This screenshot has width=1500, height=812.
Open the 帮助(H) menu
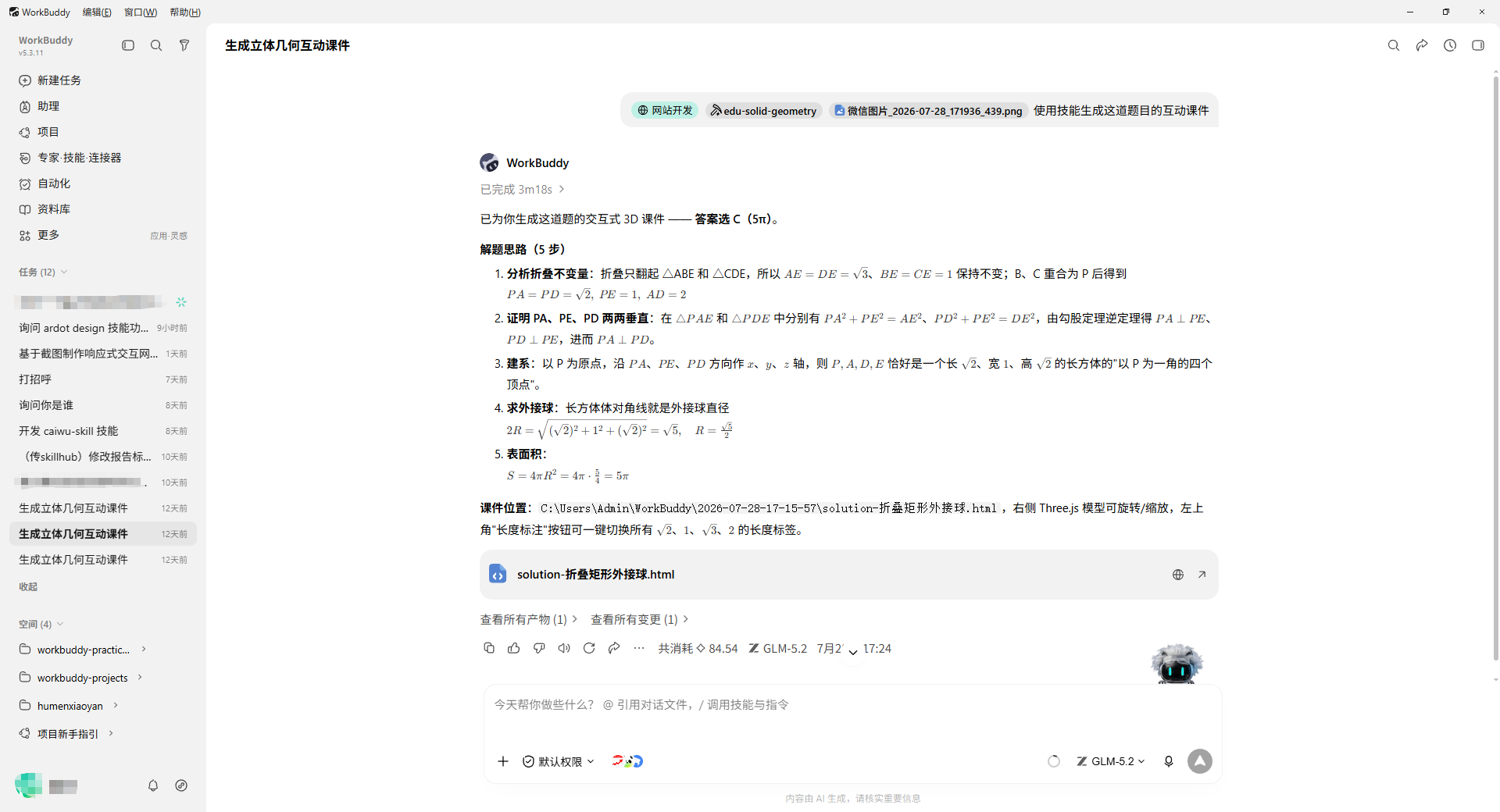(185, 12)
